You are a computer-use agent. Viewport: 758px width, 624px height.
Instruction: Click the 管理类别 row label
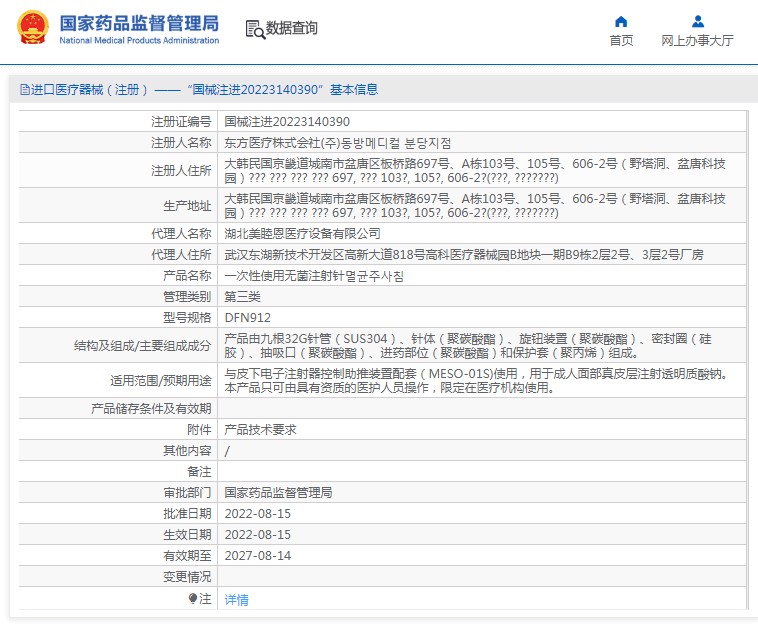click(187, 297)
